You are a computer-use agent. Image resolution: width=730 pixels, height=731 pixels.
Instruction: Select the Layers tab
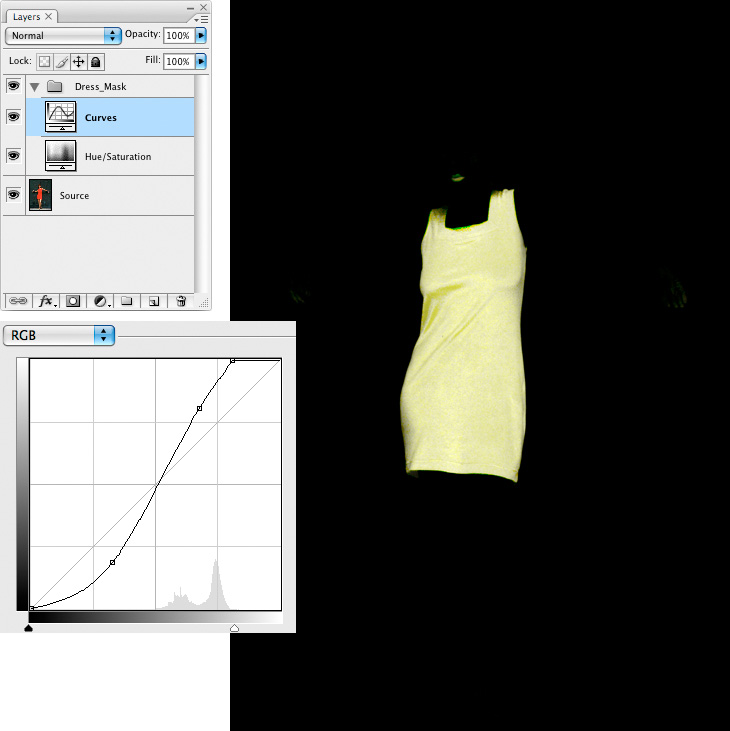coord(26,17)
